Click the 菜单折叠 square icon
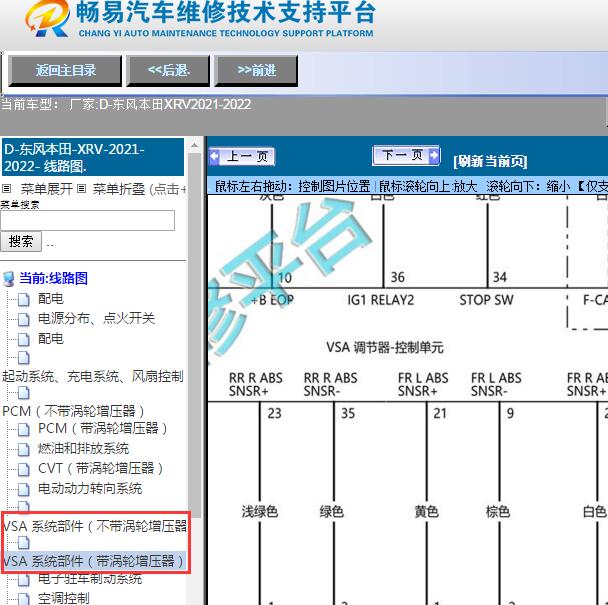 (81, 189)
